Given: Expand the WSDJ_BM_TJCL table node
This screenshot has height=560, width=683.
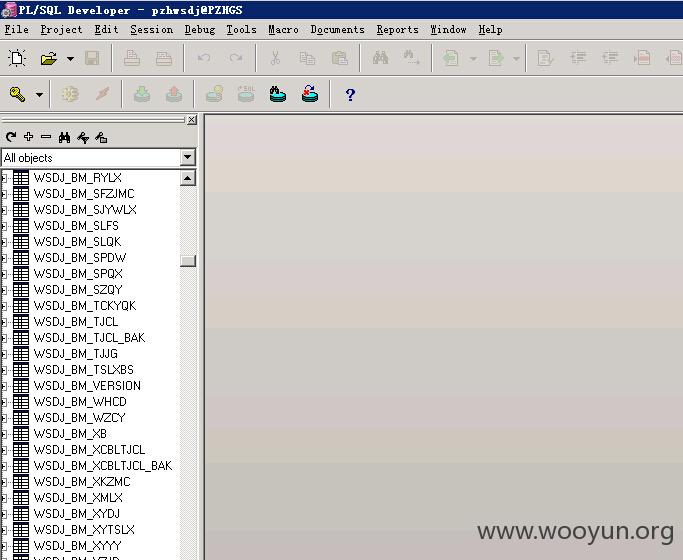Looking at the screenshot, I should 4,322.
